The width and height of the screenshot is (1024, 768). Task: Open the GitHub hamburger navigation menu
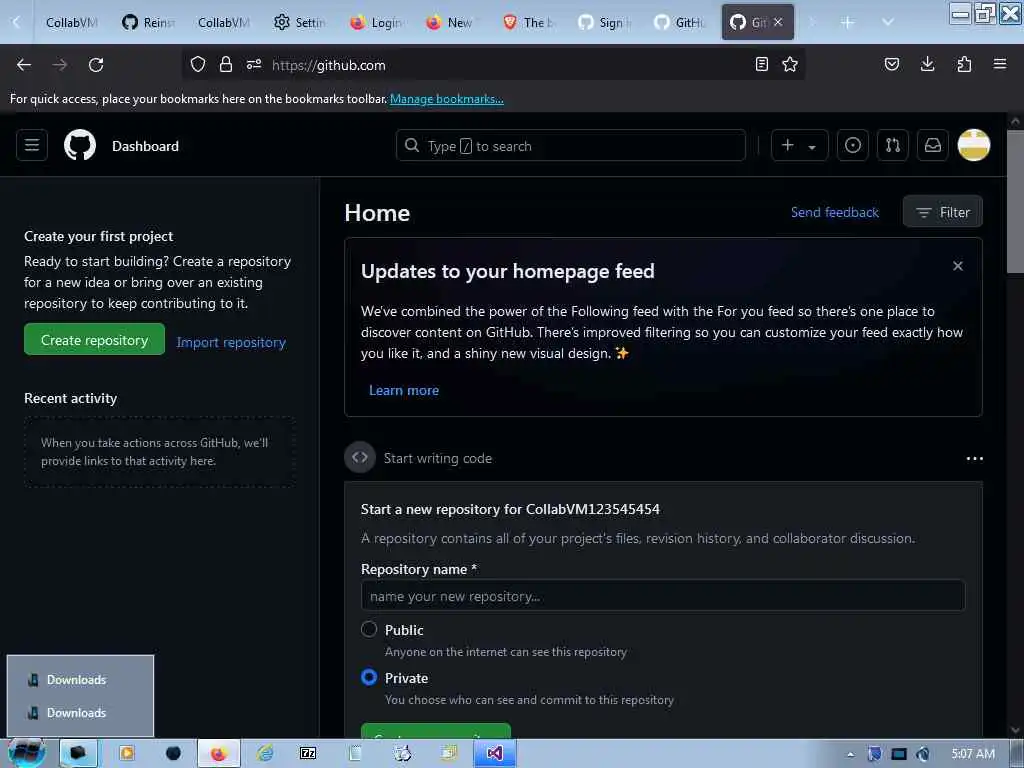click(x=31, y=145)
